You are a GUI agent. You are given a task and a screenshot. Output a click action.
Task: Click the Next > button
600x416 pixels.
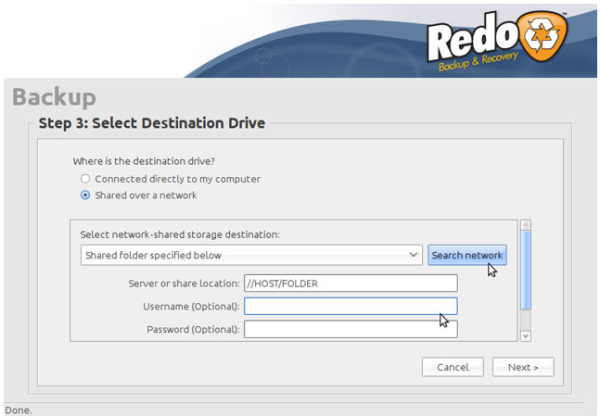pyautogui.click(x=523, y=367)
